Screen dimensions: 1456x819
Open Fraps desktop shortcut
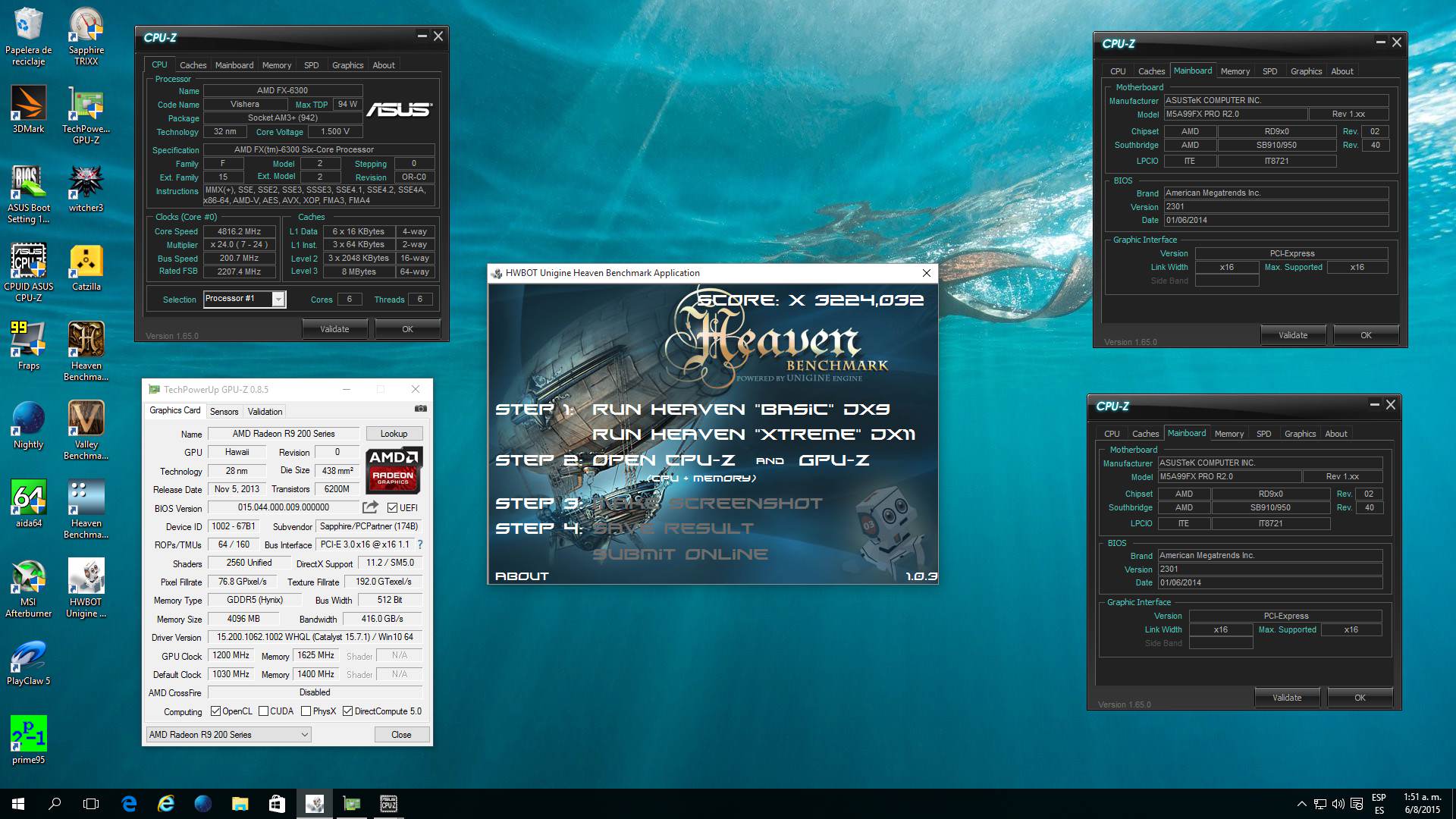28,346
